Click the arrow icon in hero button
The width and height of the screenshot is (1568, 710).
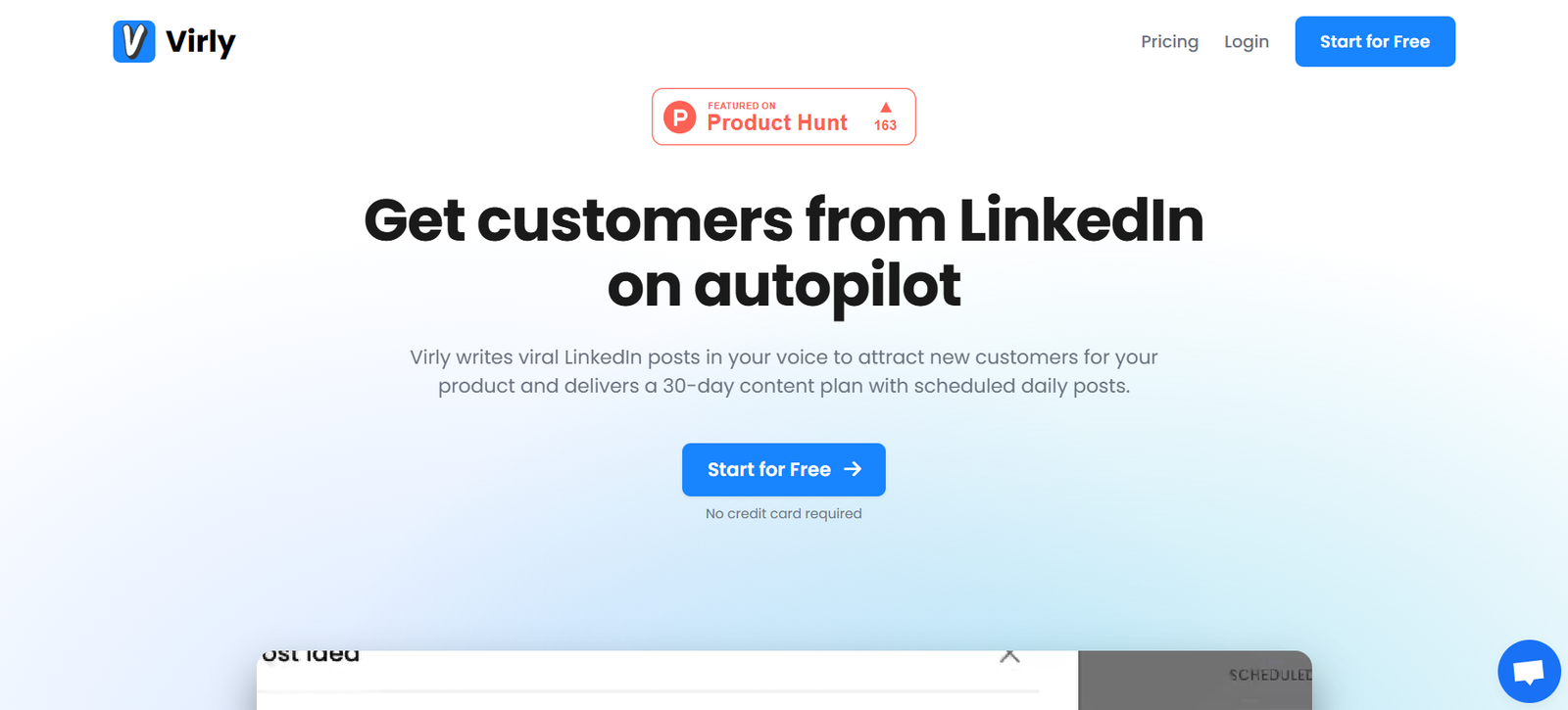853,469
